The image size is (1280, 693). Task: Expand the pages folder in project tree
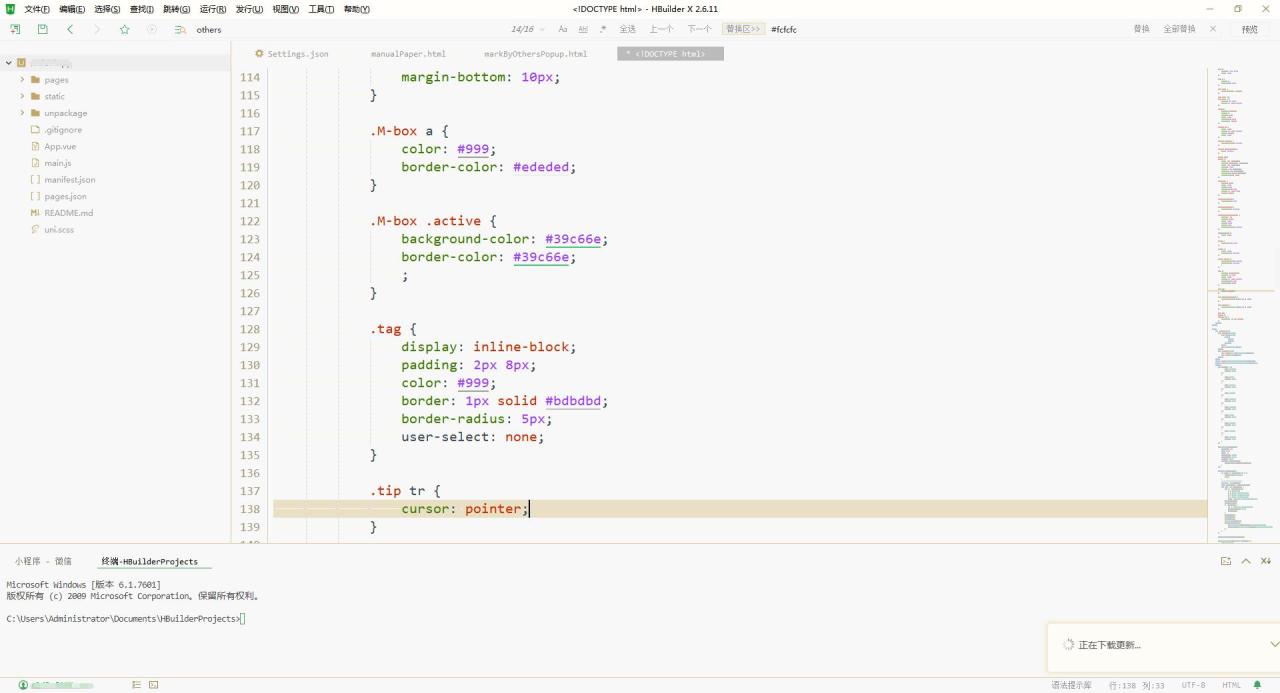(22, 80)
